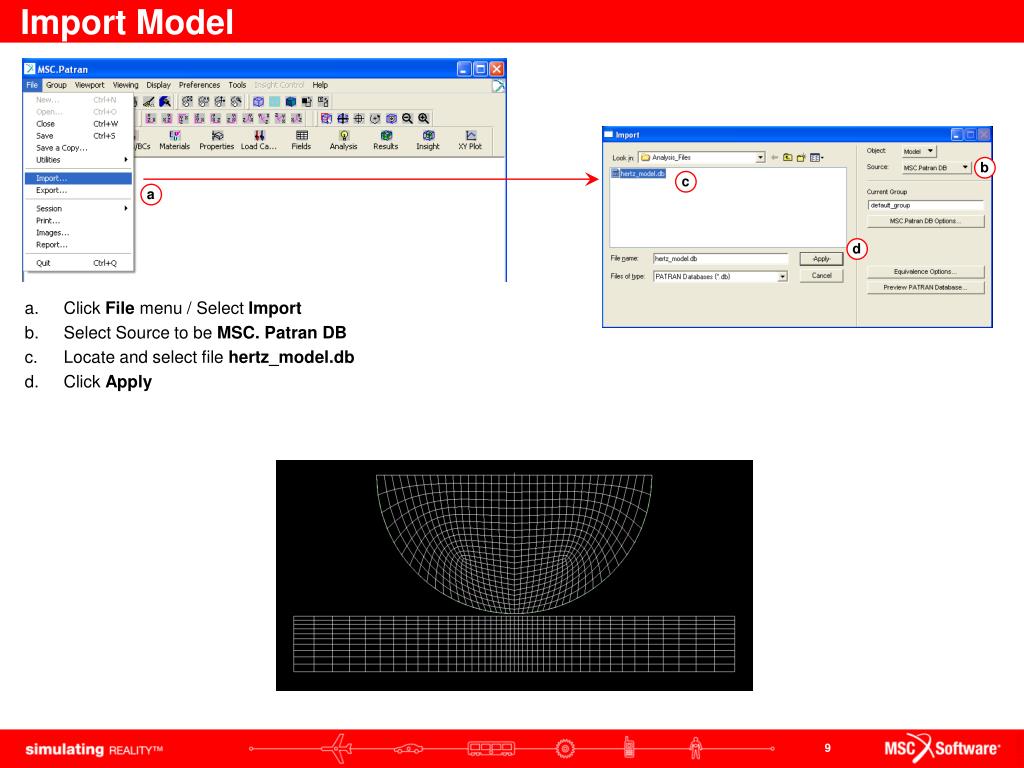Select Import... from File menu
This screenshot has height=768, width=1024.
[78, 178]
